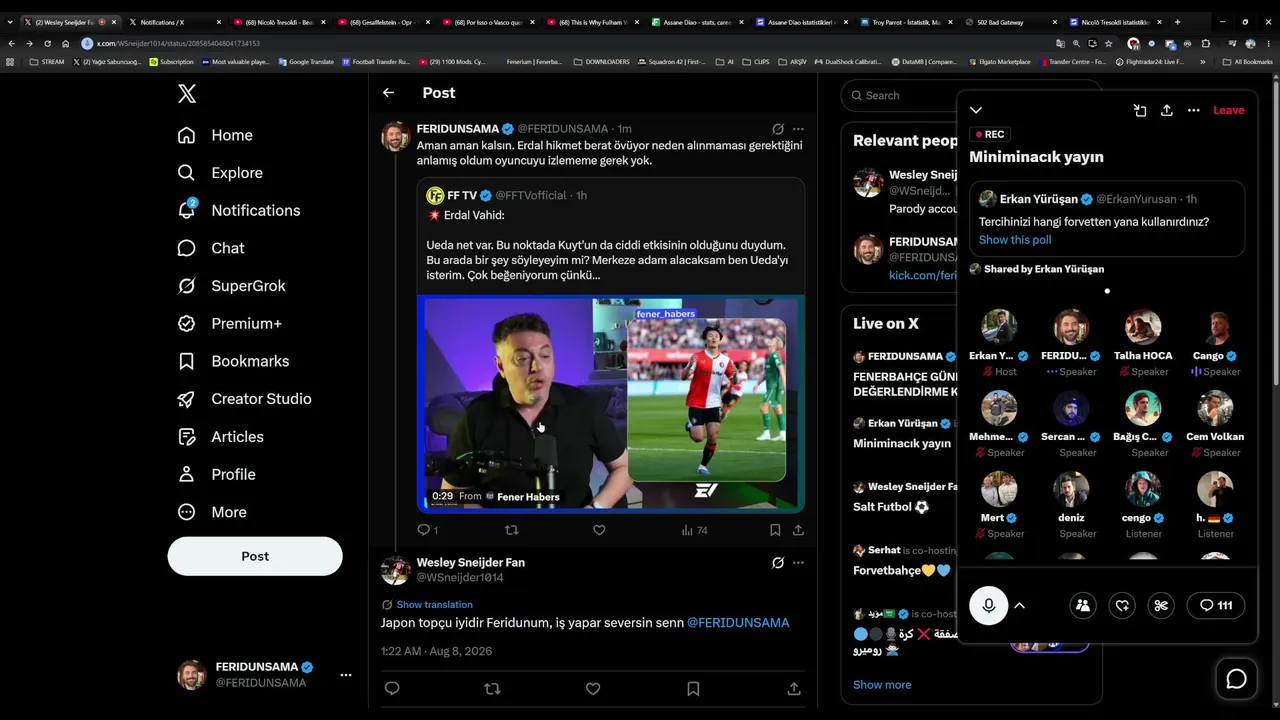Play the Fener Habers video
1280x720 pixels.
click(x=611, y=403)
